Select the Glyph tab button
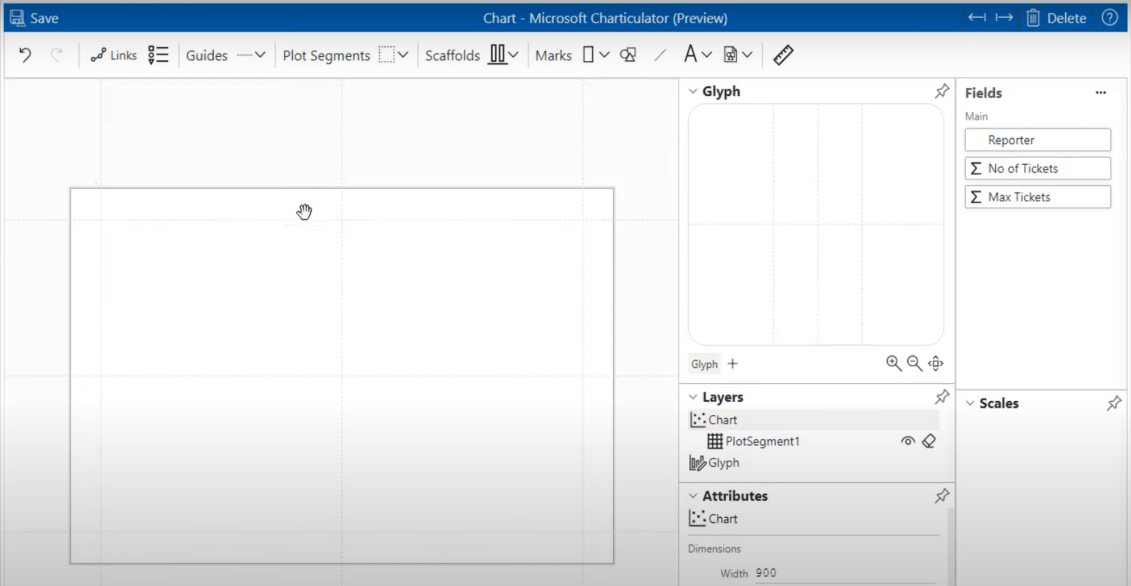This screenshot has width=1131, height=586. click(x=705, y=364)
